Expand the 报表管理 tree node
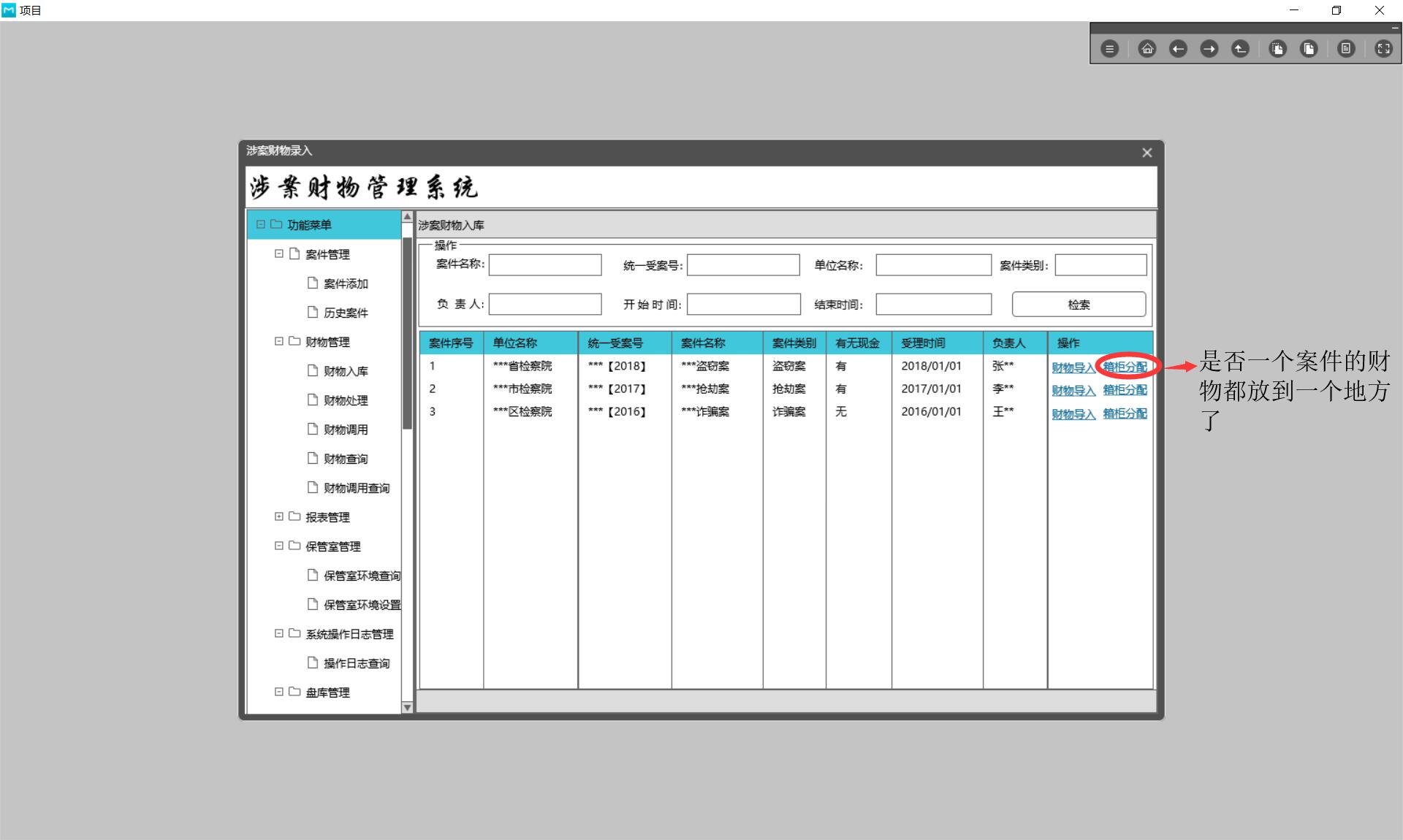This screenshot has height=840, width=1403. tap(278, 516)
